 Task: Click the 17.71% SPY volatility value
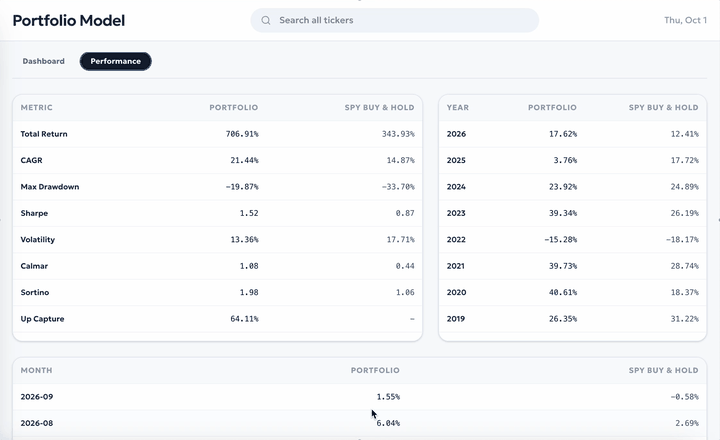(400, 240)
